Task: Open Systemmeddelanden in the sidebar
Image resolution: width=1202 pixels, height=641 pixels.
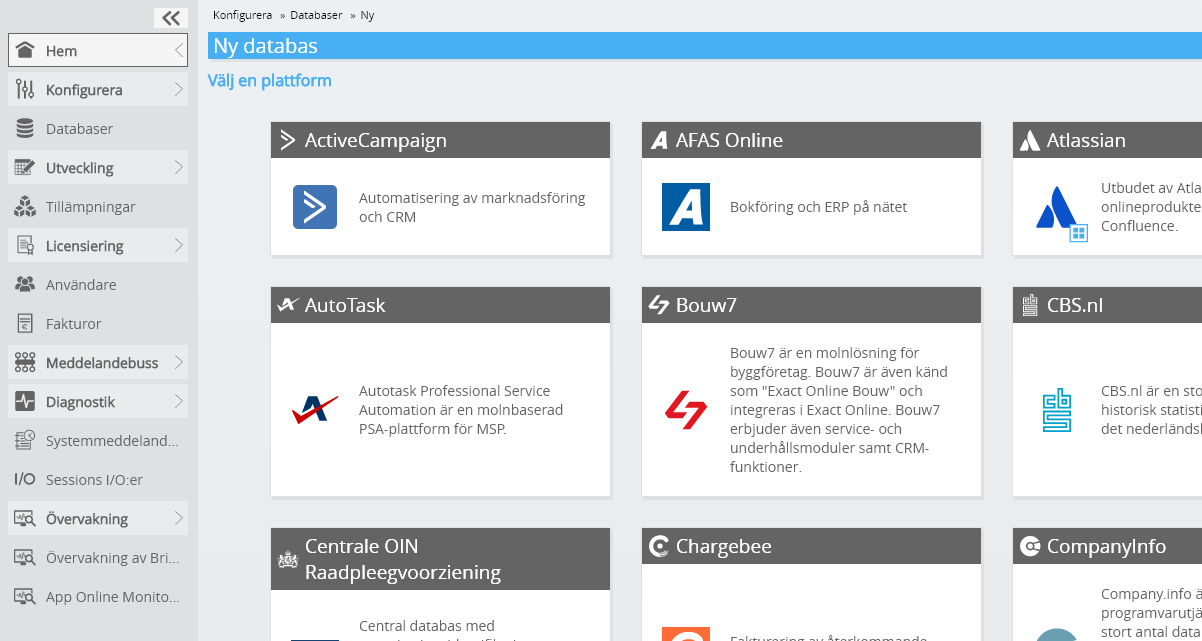Action: tap(98, 440)
